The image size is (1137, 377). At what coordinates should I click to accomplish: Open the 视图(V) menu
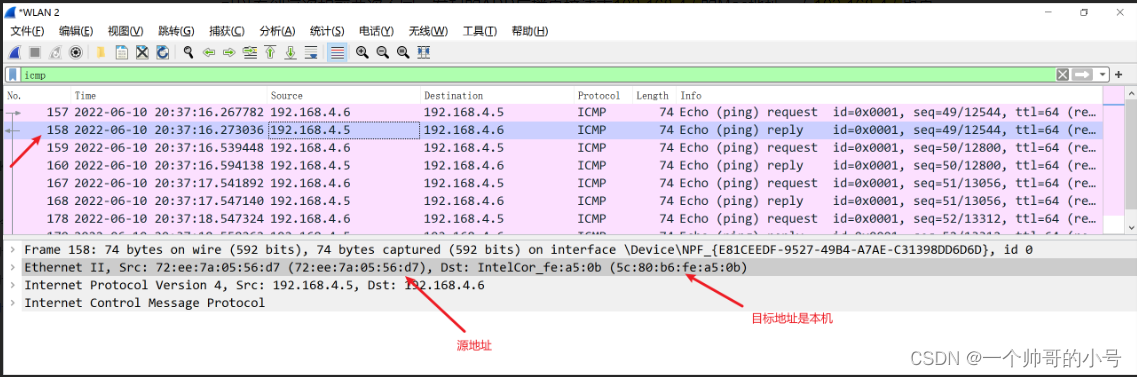click(x=125, y=31)
